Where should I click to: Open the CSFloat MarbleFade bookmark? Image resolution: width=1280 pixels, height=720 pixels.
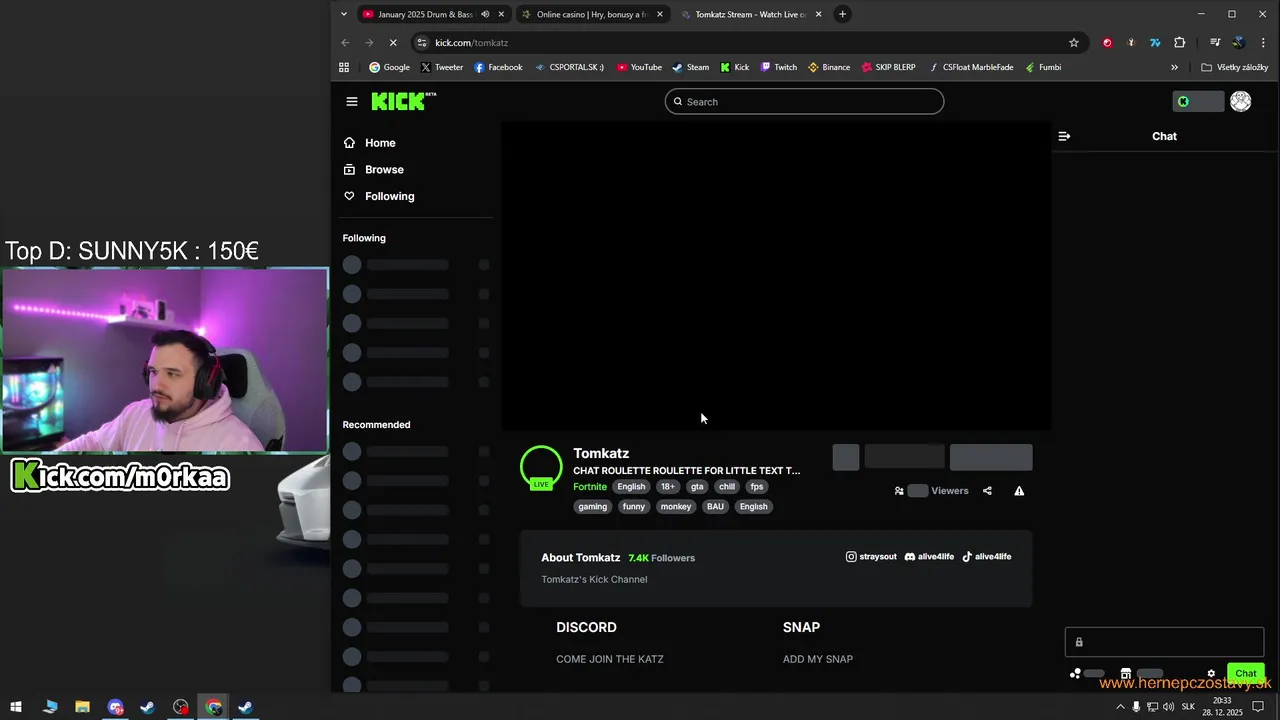pos(971,67)
